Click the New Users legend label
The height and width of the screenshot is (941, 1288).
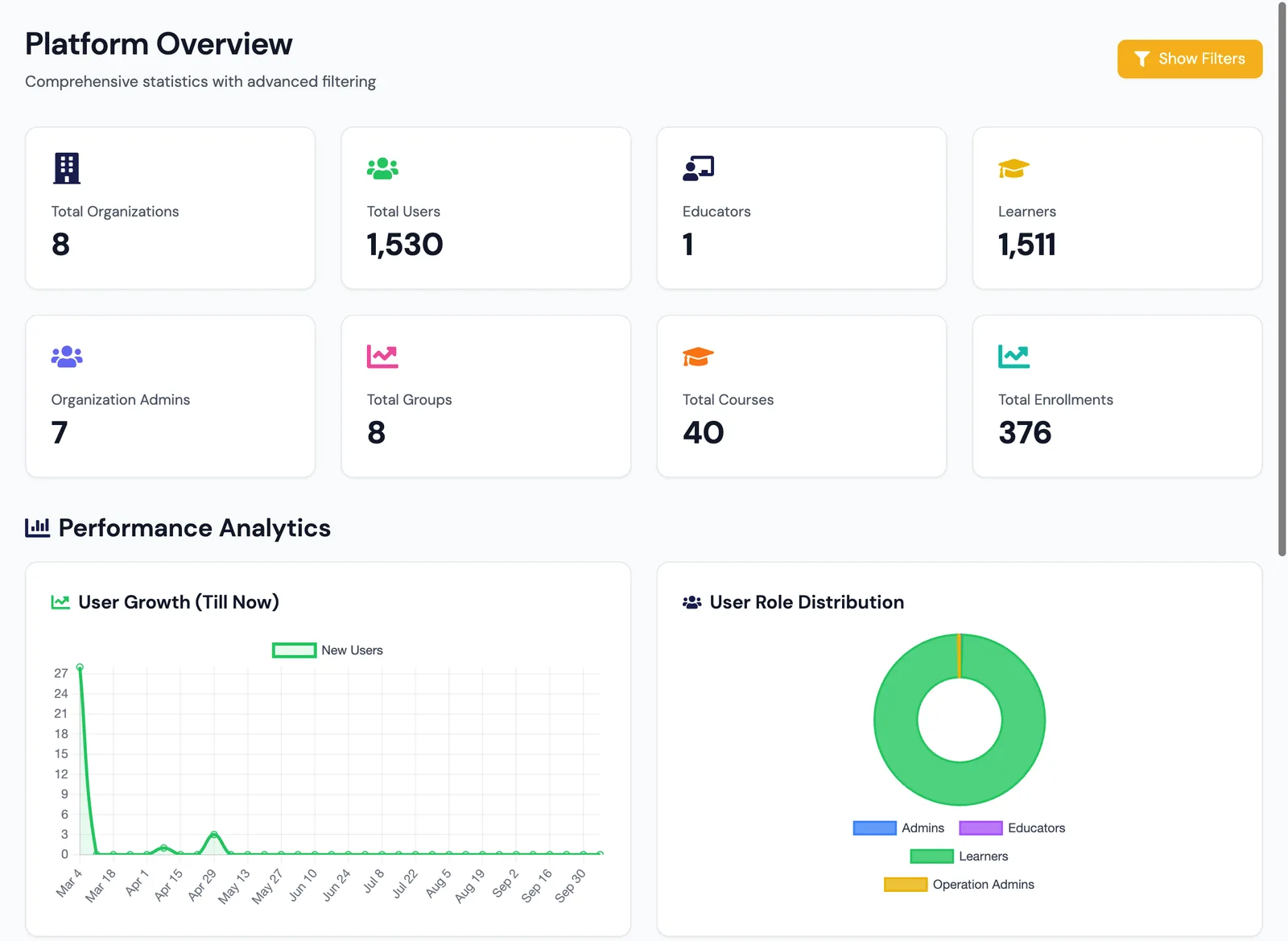[x=352, y=650]
